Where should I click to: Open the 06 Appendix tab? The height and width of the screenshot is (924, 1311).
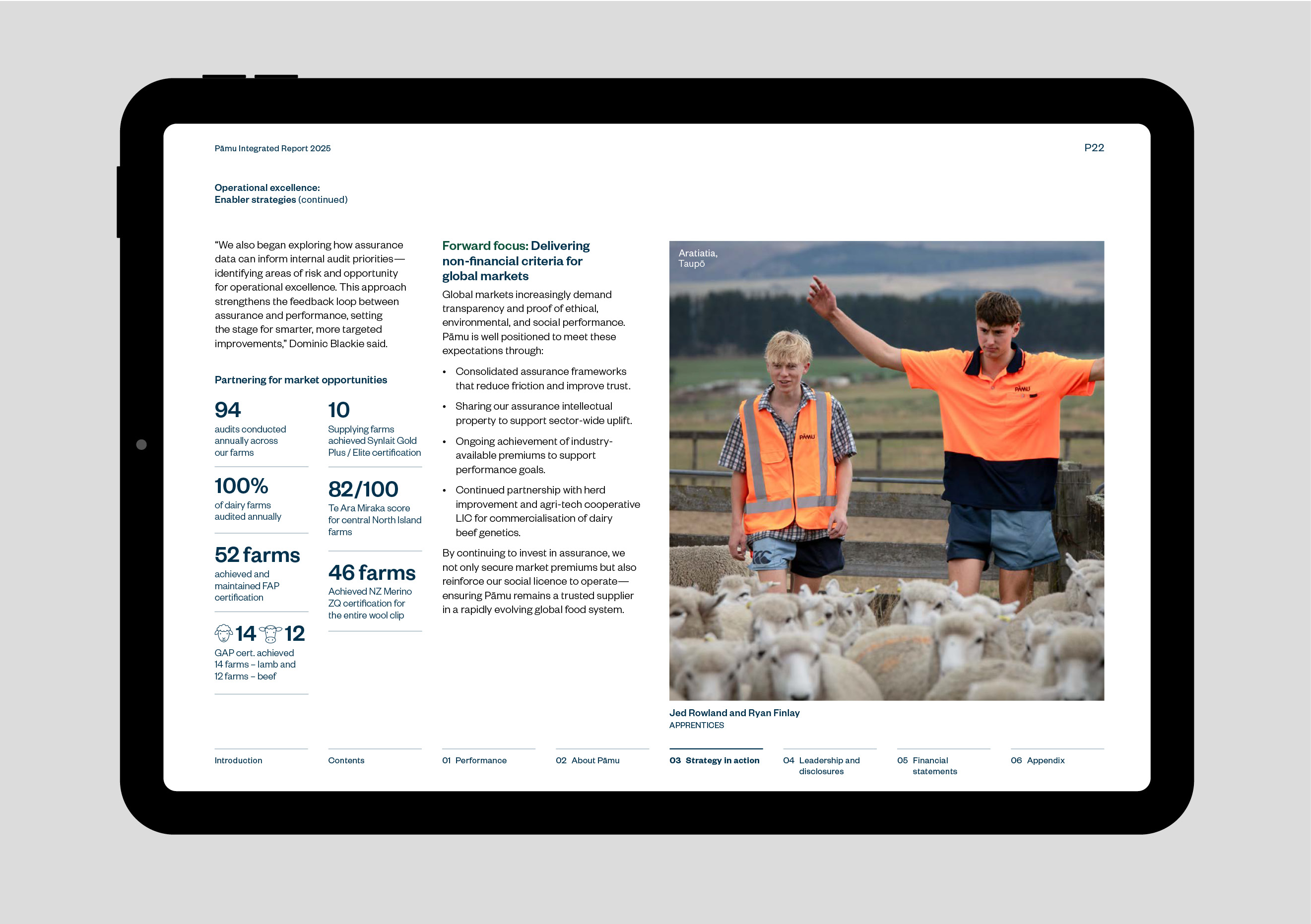(1038, 760)
